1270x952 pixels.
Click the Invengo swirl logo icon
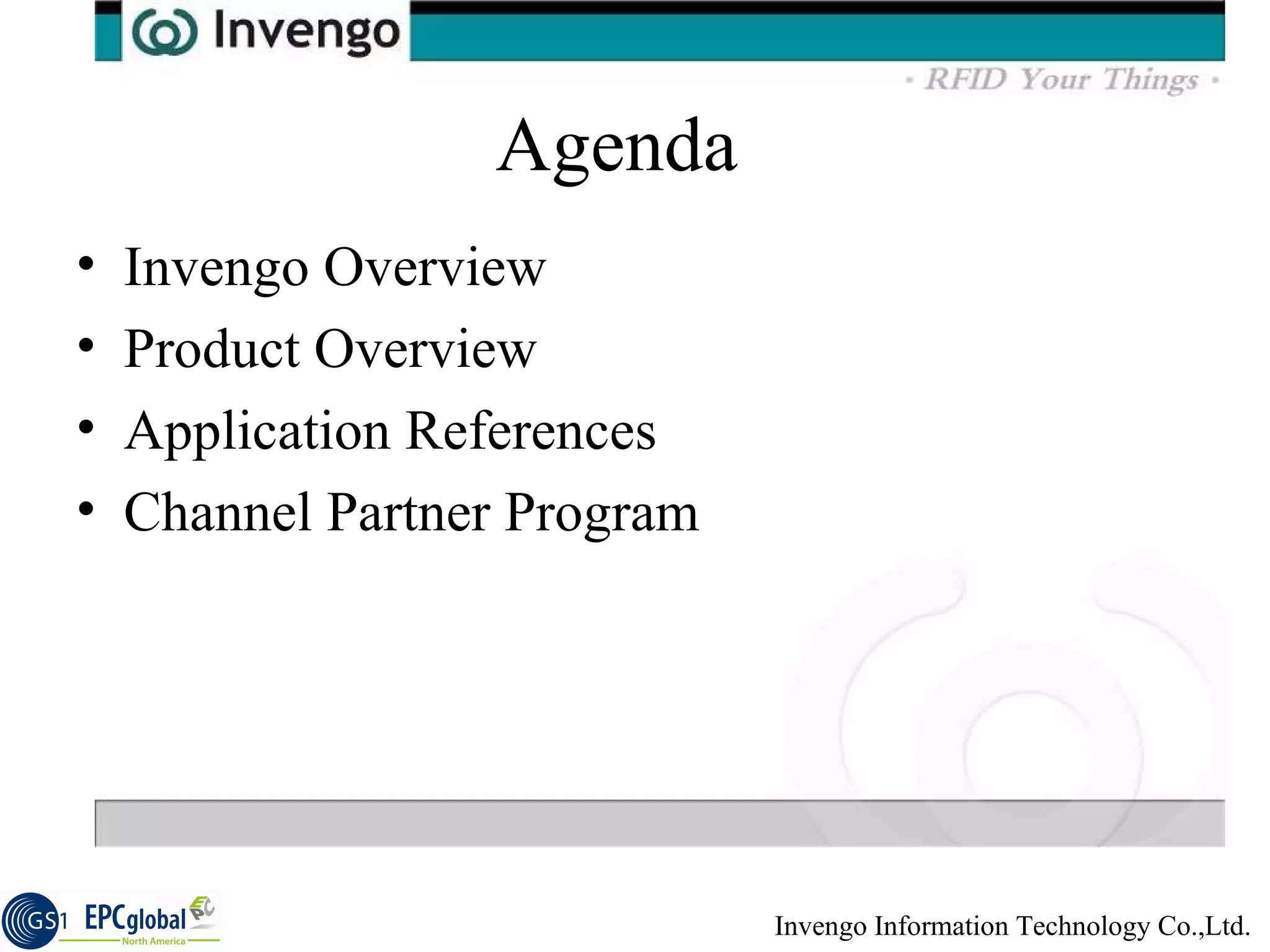[x=165, y=33]
